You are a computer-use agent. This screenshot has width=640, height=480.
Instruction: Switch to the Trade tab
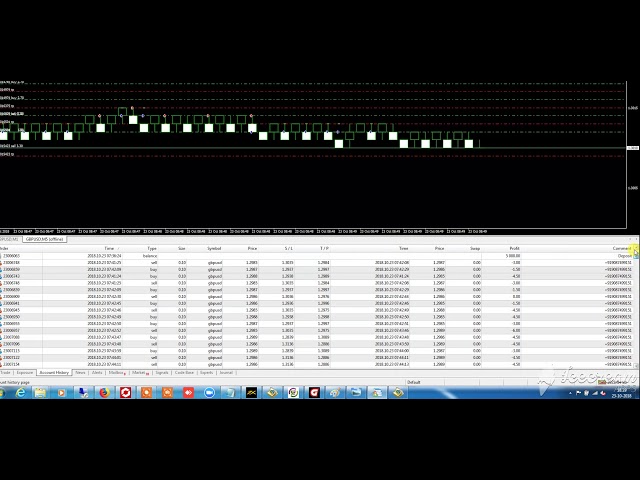pyautogui.click(x=6, y=373)
